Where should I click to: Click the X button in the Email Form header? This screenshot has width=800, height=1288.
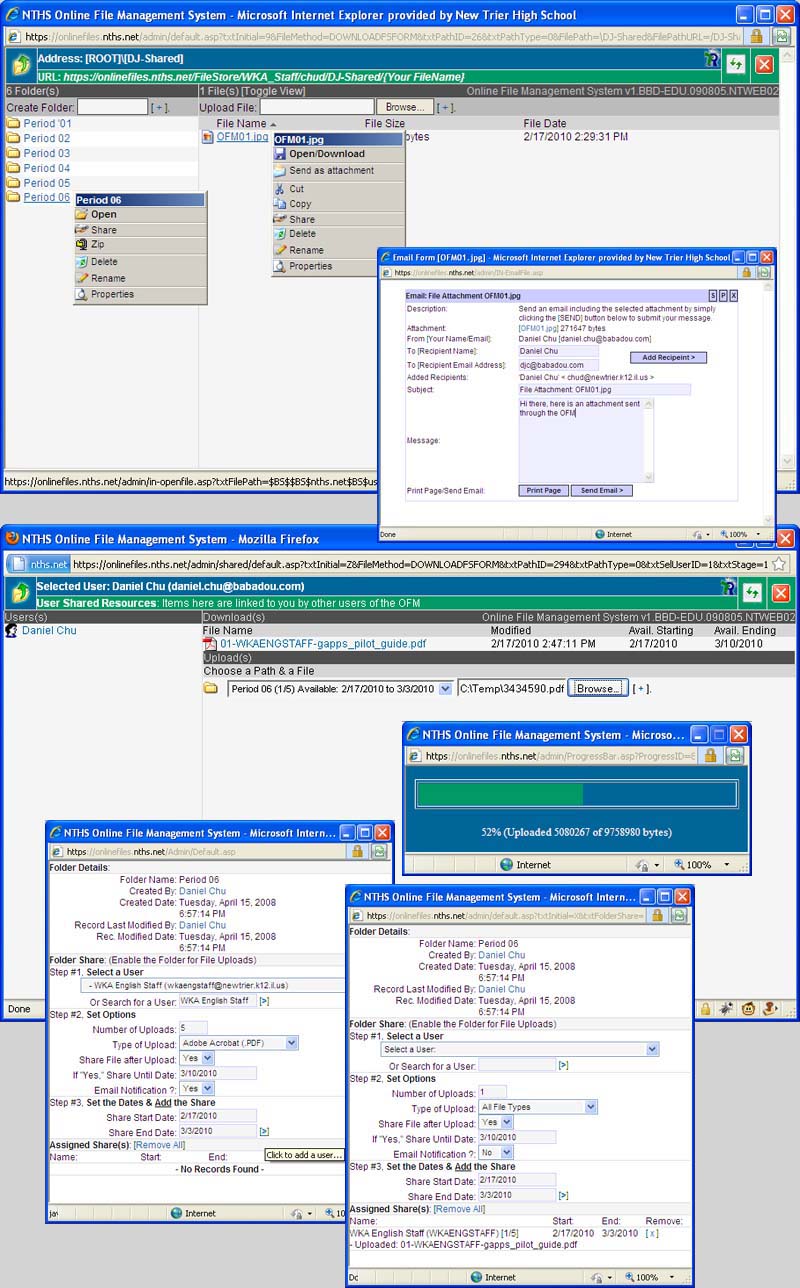733,296
